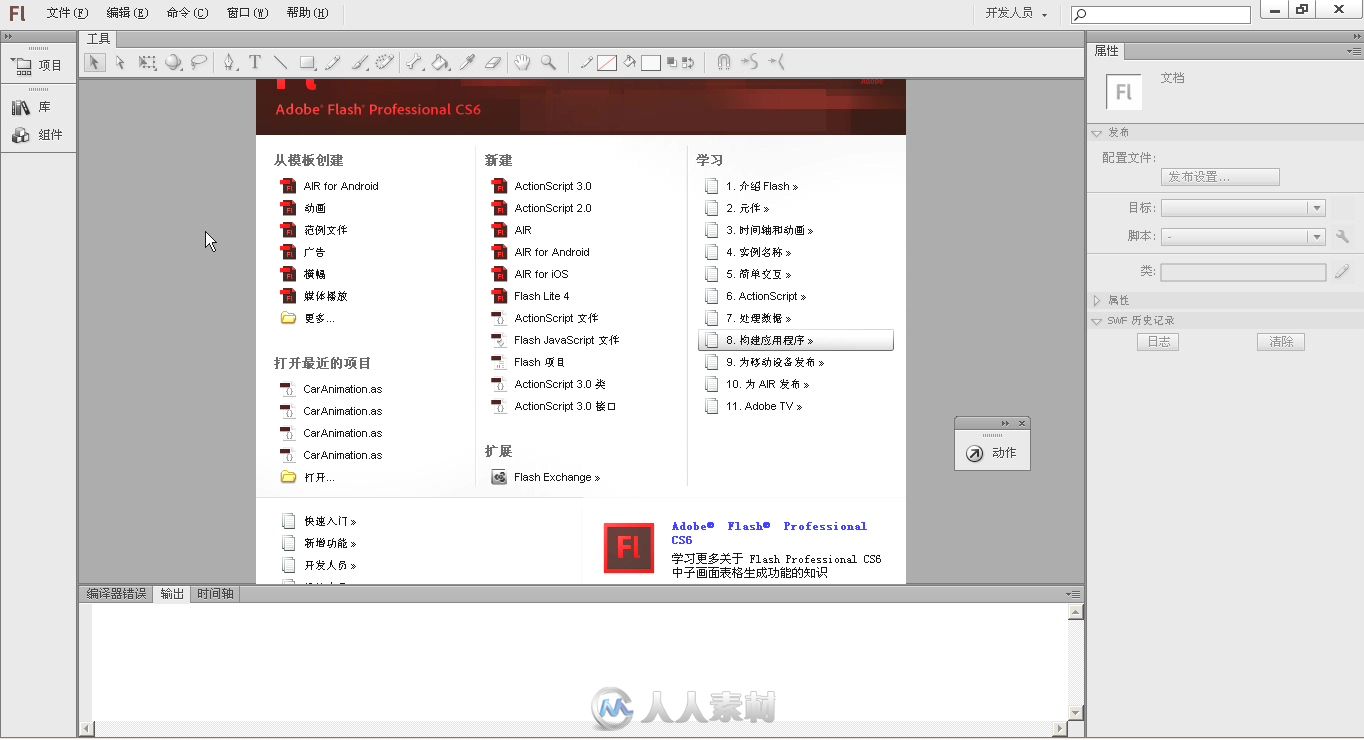The width and height of the screenshot is (1364, 740).
Task: Open the stroke color swatch
Action: tap(607, 63)
